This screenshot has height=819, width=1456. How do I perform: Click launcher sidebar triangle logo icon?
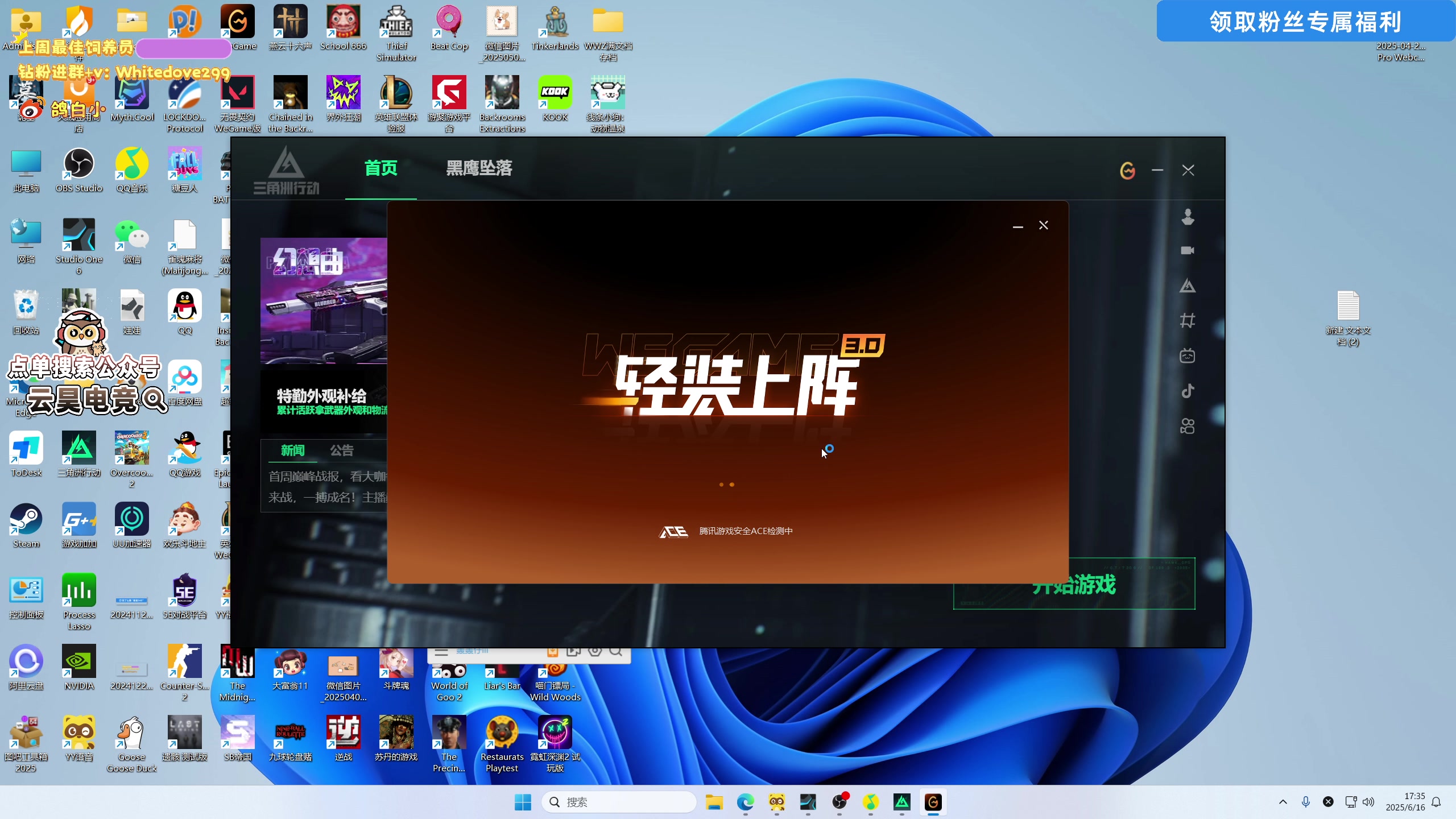coord(1188,286)
